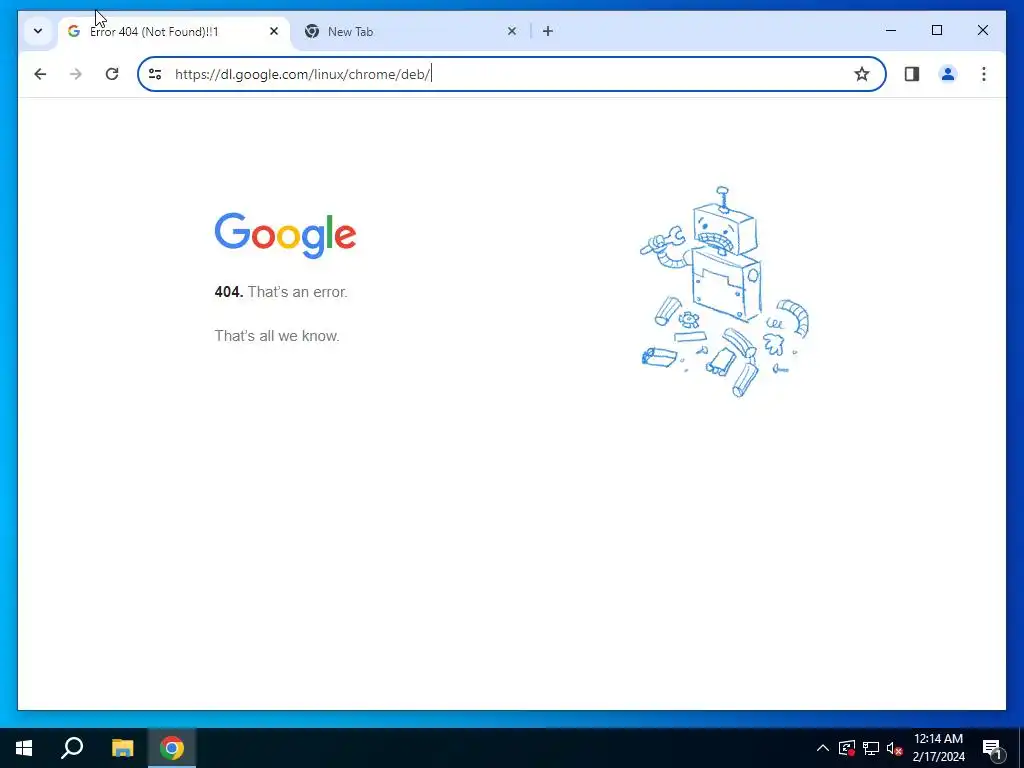Close the Error 404 tab
The width and height of the screenshot is (1024, 768).
pyautogui.click(x=274, y=31)
